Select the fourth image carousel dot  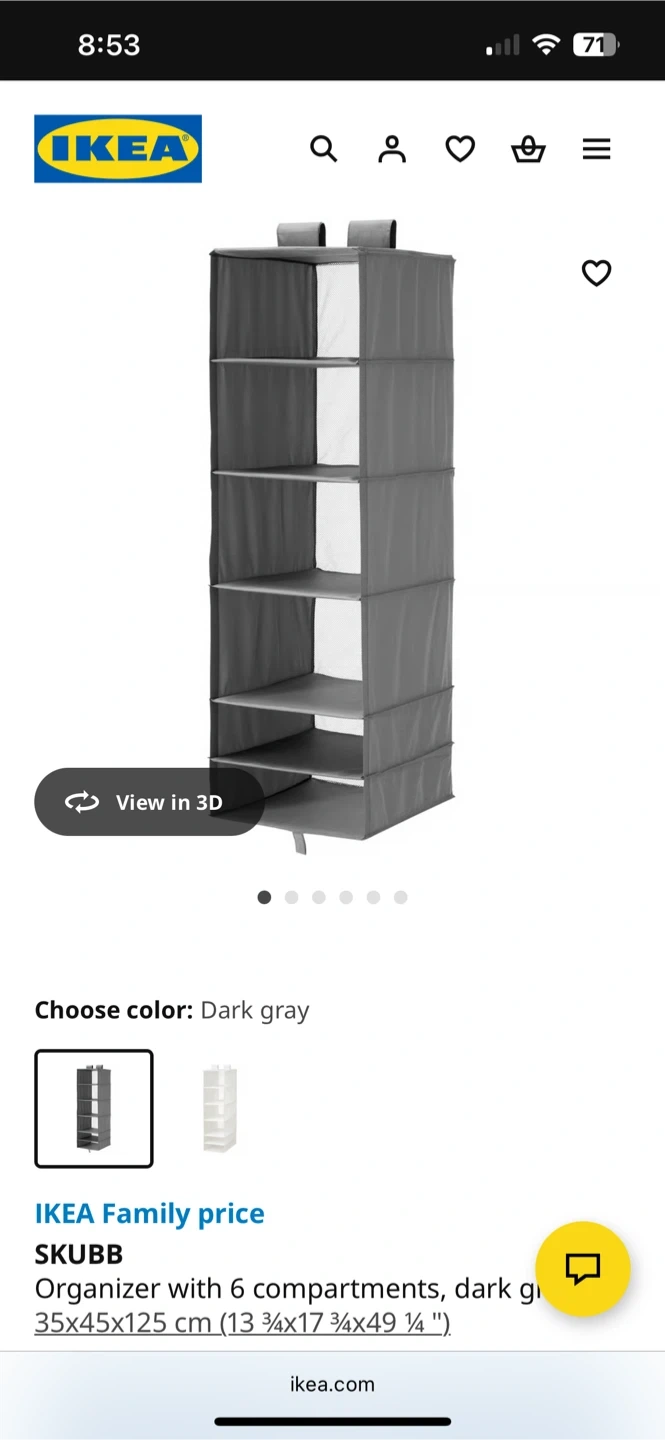(346, 897)
